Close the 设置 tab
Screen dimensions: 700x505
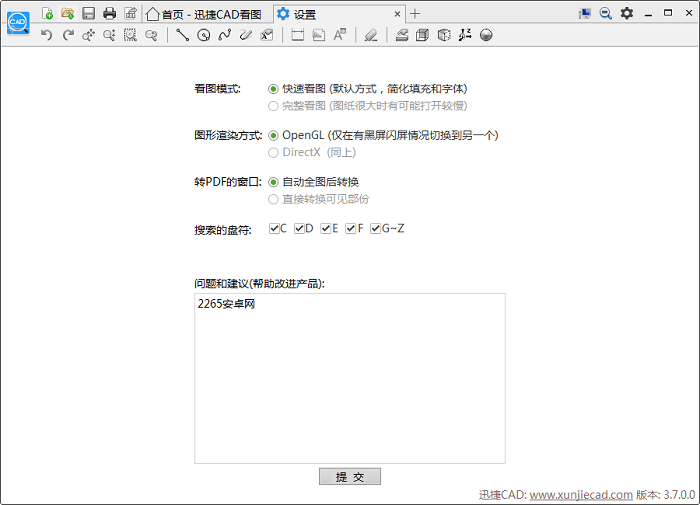pos(398,14)
